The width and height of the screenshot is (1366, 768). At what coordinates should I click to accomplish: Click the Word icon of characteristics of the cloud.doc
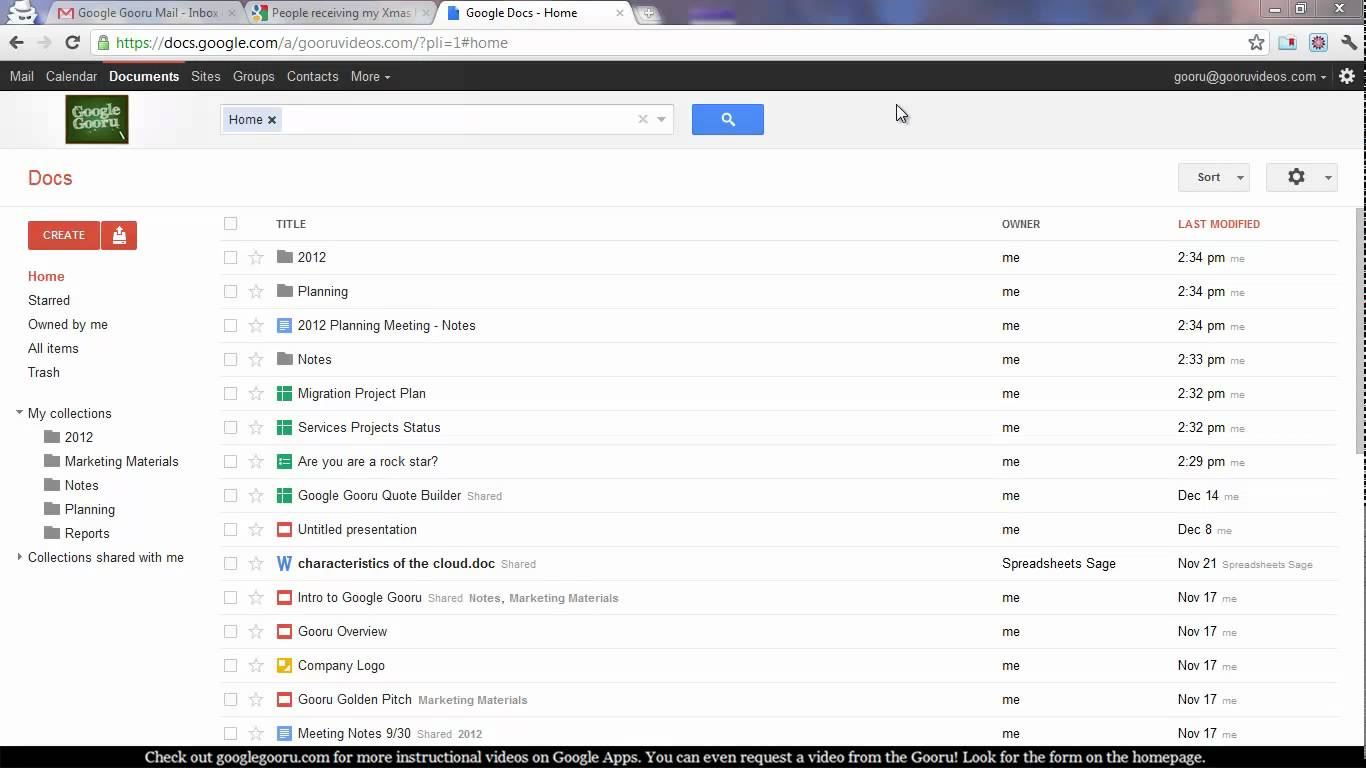(284, 563)
